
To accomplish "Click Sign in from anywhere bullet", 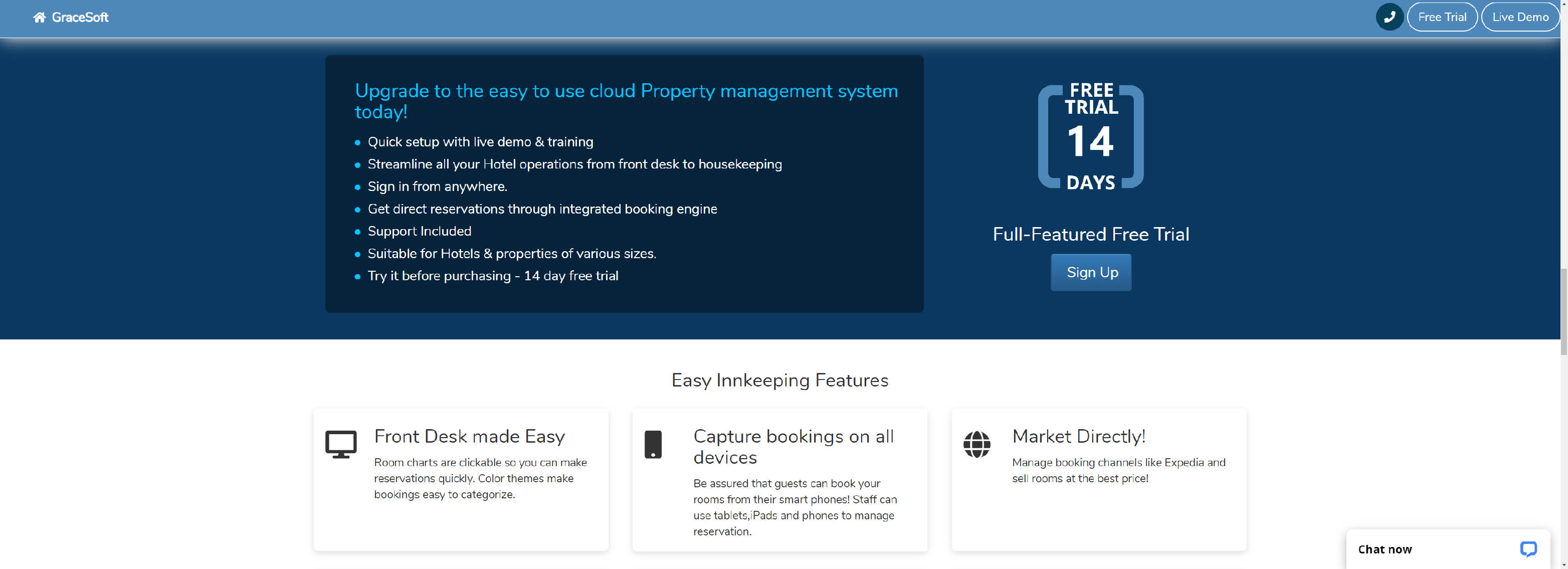I will pos(437,186).
